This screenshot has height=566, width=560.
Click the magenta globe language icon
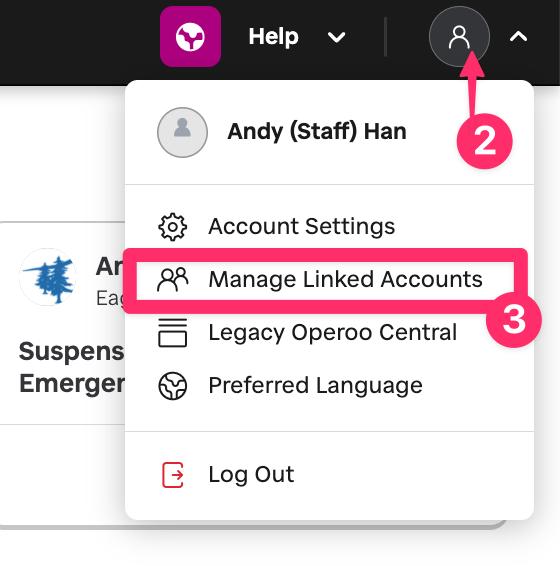[x=190, y=36]
